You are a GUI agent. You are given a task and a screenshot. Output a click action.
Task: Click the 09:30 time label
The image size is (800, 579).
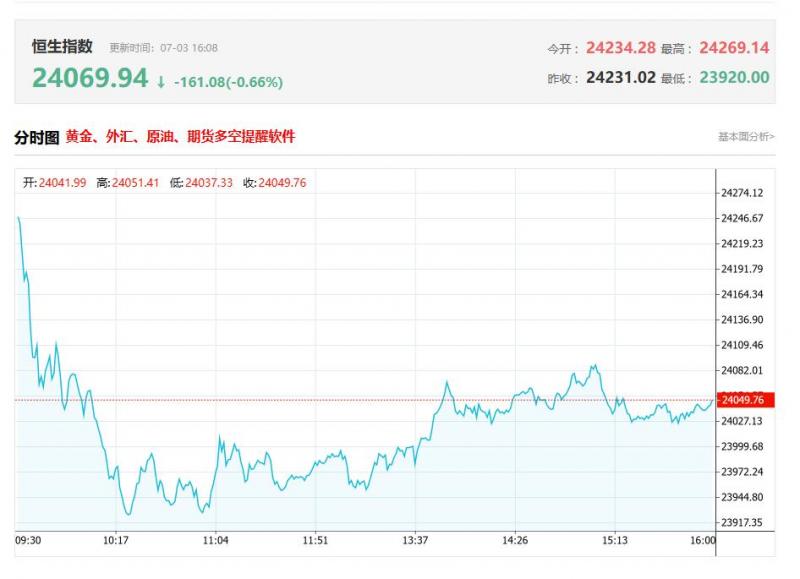tap(28, 540)
